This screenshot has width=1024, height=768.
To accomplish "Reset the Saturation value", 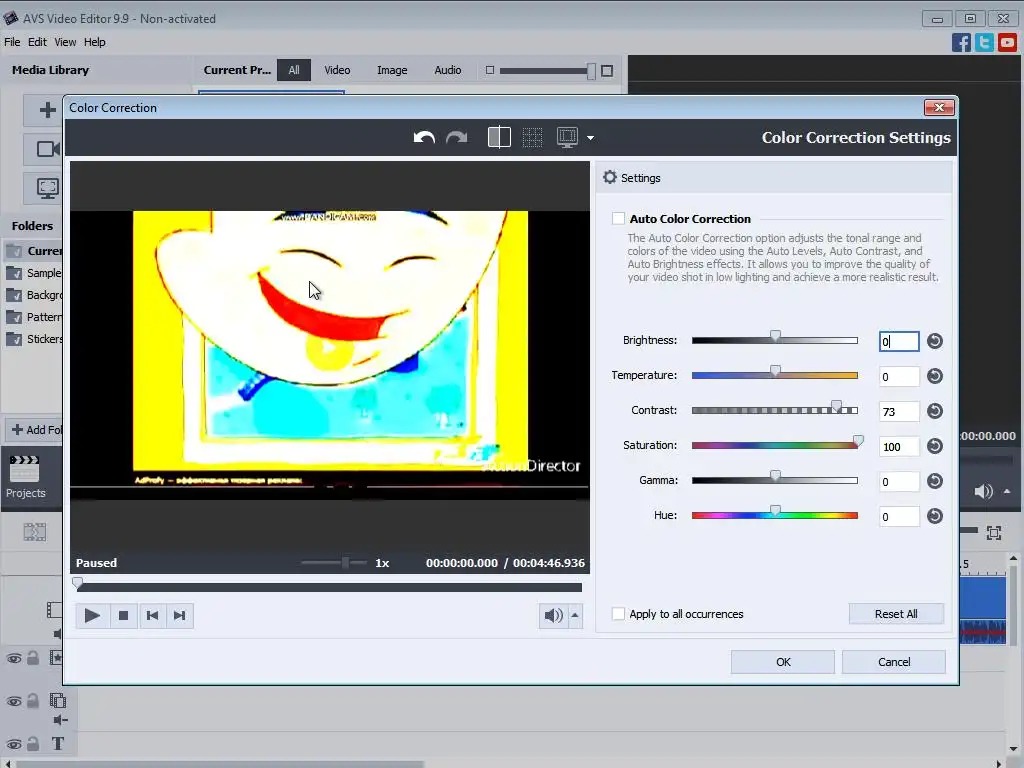I will pos(935,446).
